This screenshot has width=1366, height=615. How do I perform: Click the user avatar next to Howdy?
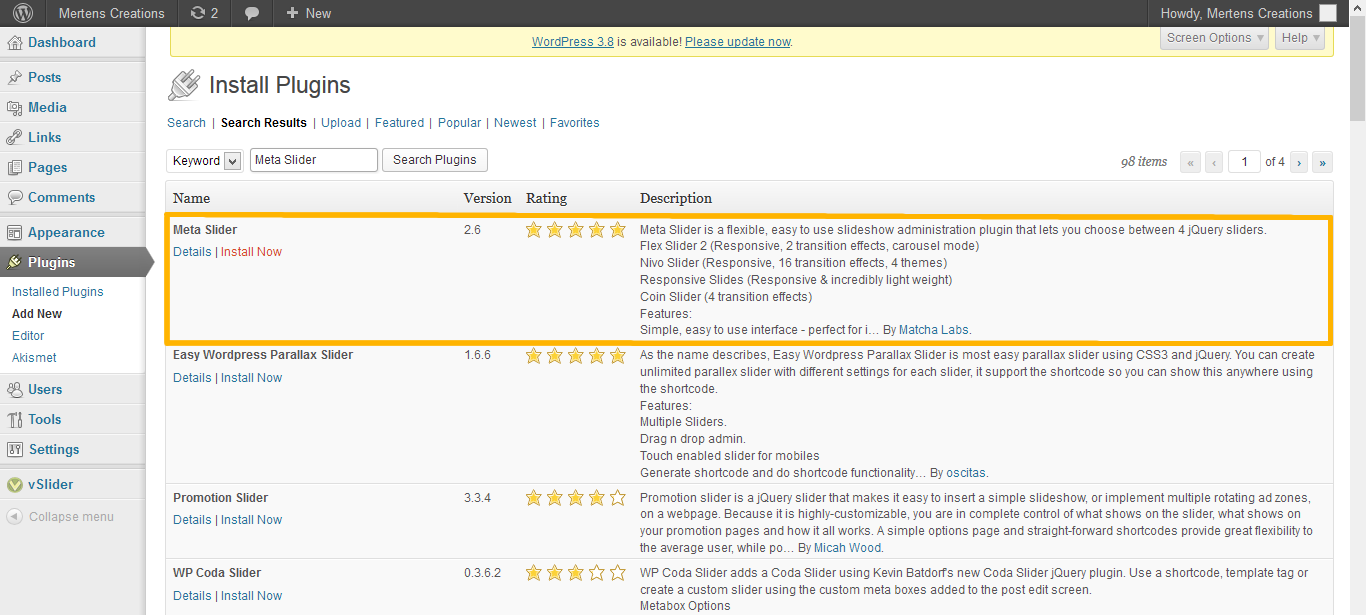pos(1328,13)
